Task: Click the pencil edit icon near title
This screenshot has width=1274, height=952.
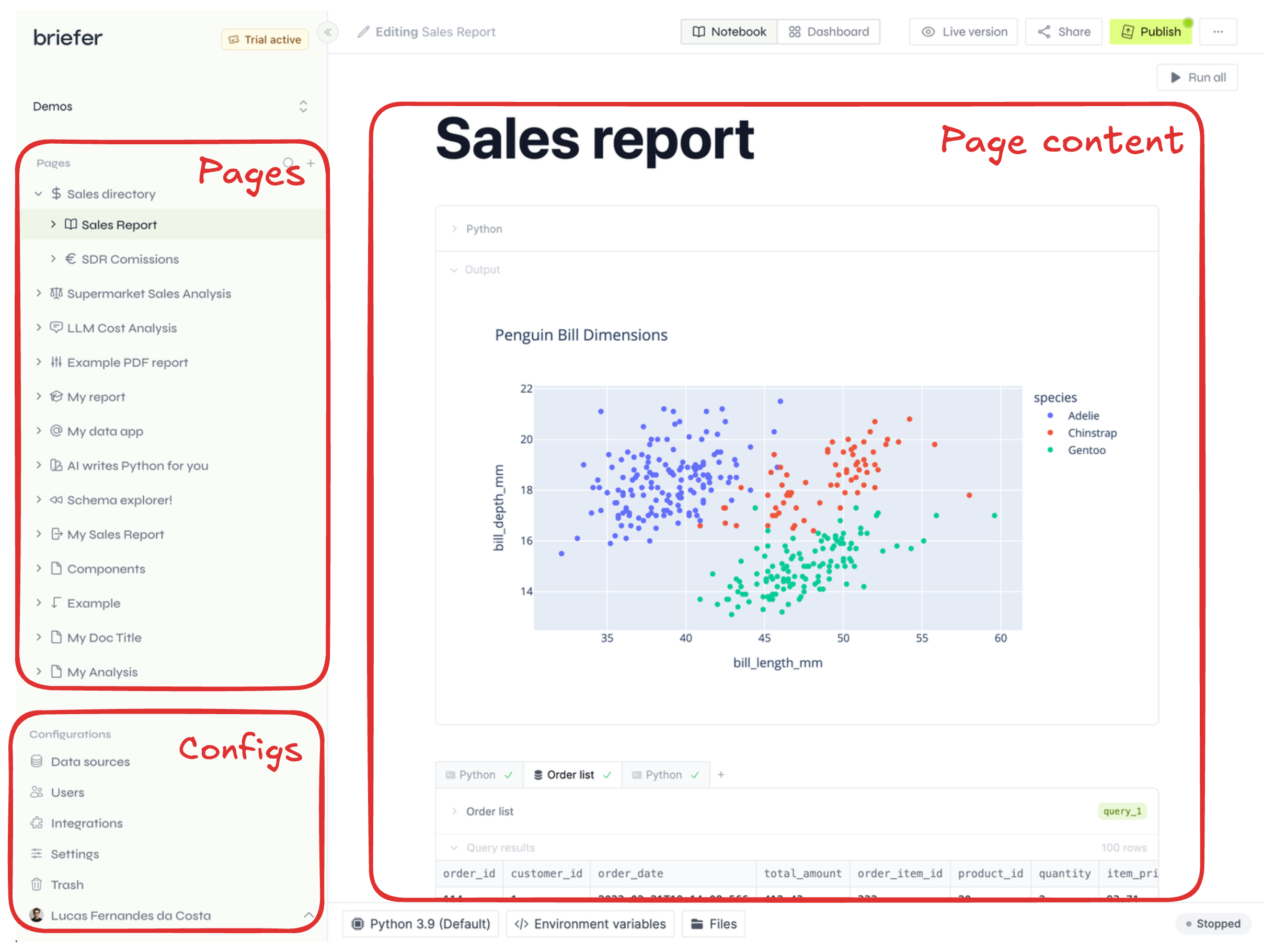Action: (363, 32)
